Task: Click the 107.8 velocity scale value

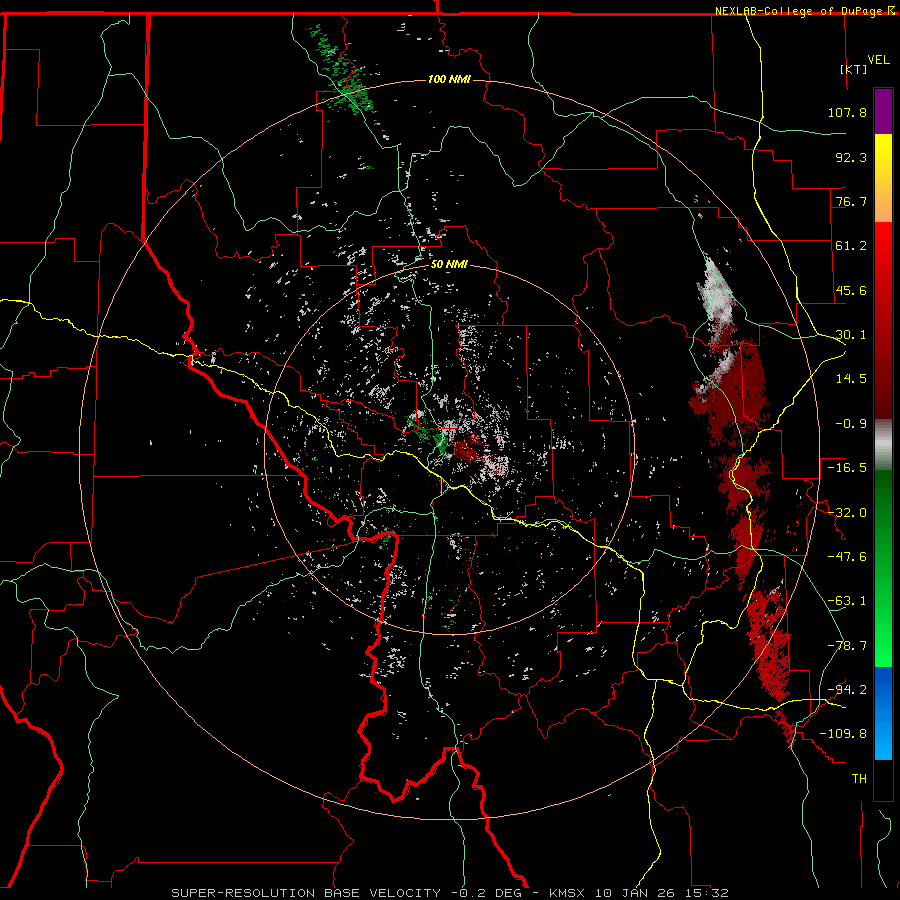Action: pos(847,112)
